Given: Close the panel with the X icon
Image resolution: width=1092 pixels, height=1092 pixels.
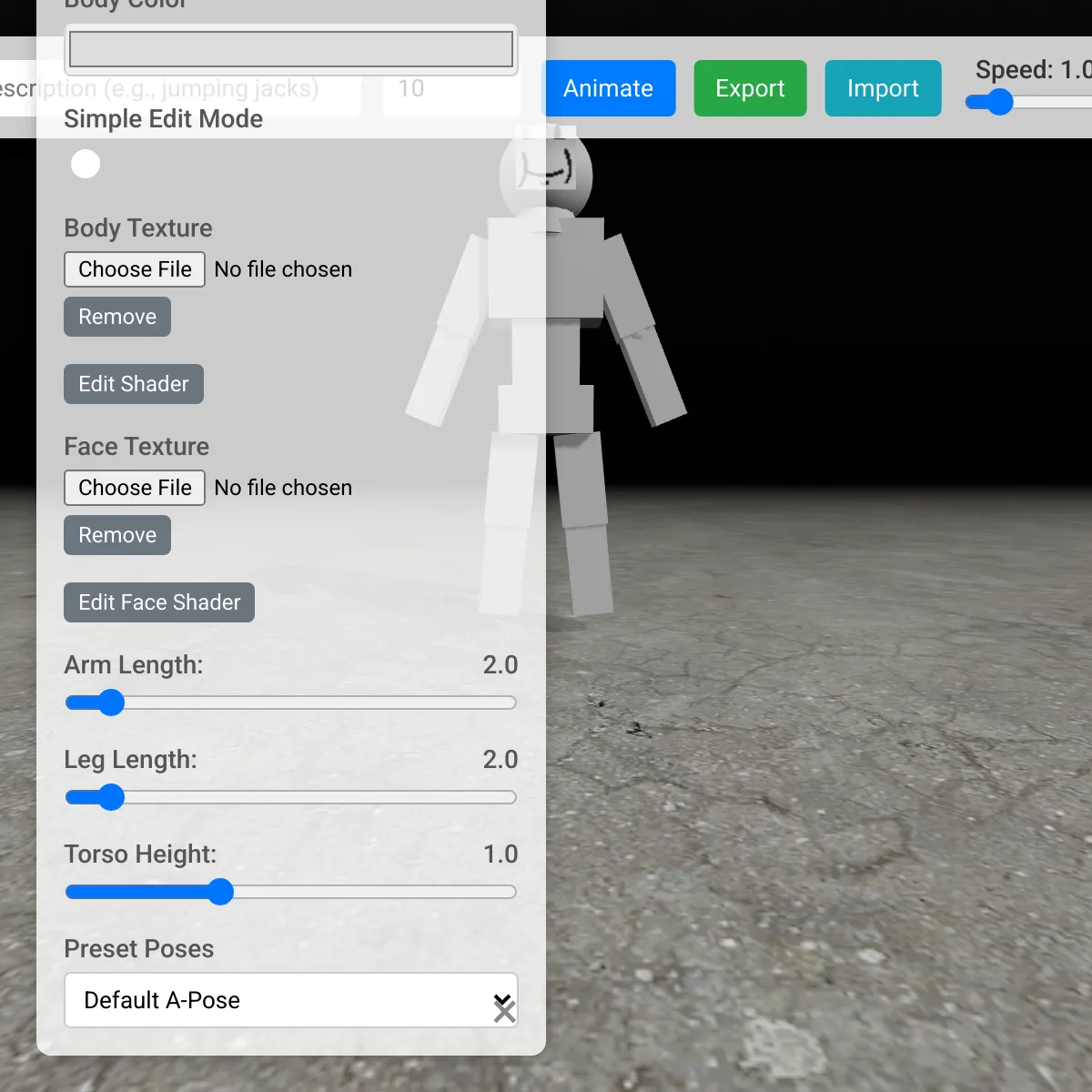Looking at the screenshot, I should coord(505,1012).
